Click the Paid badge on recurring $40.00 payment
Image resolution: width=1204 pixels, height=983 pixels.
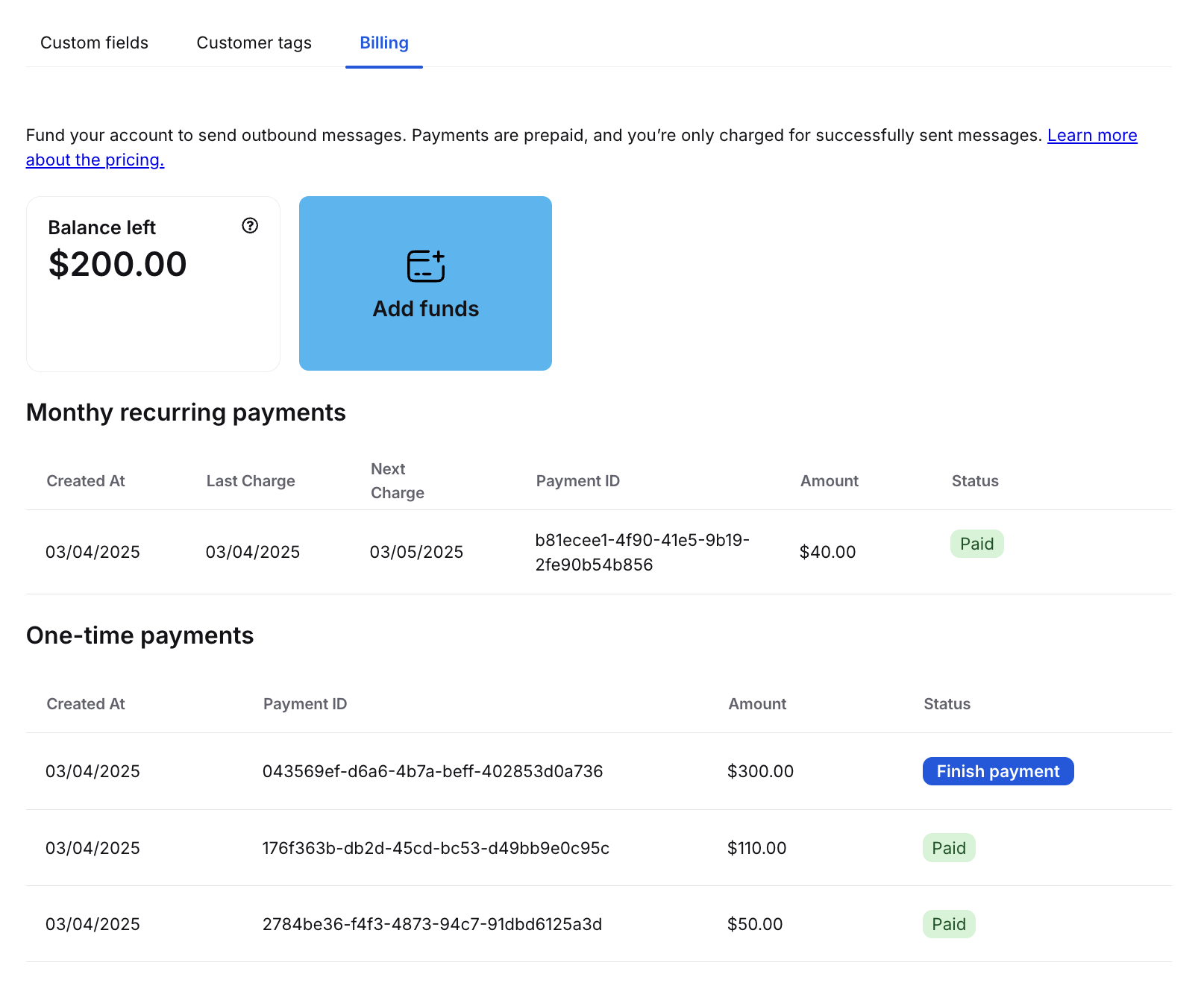(x=976, y=544)
